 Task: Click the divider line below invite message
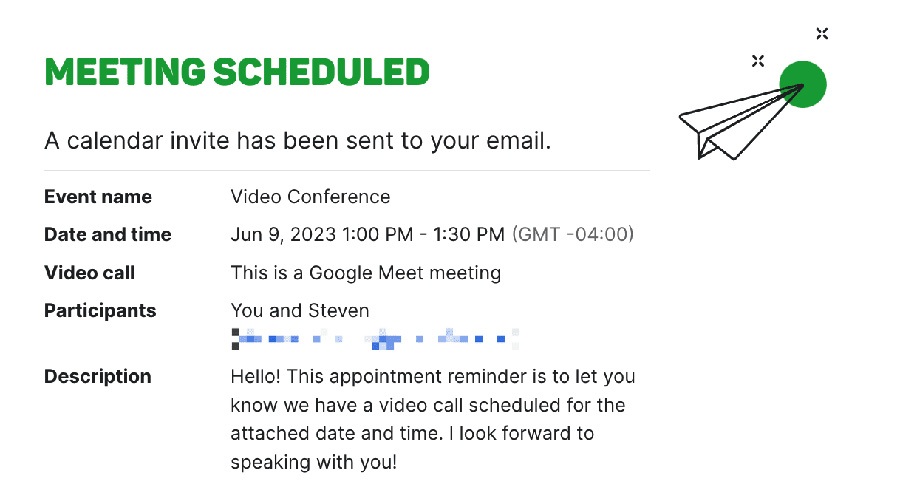347,170
